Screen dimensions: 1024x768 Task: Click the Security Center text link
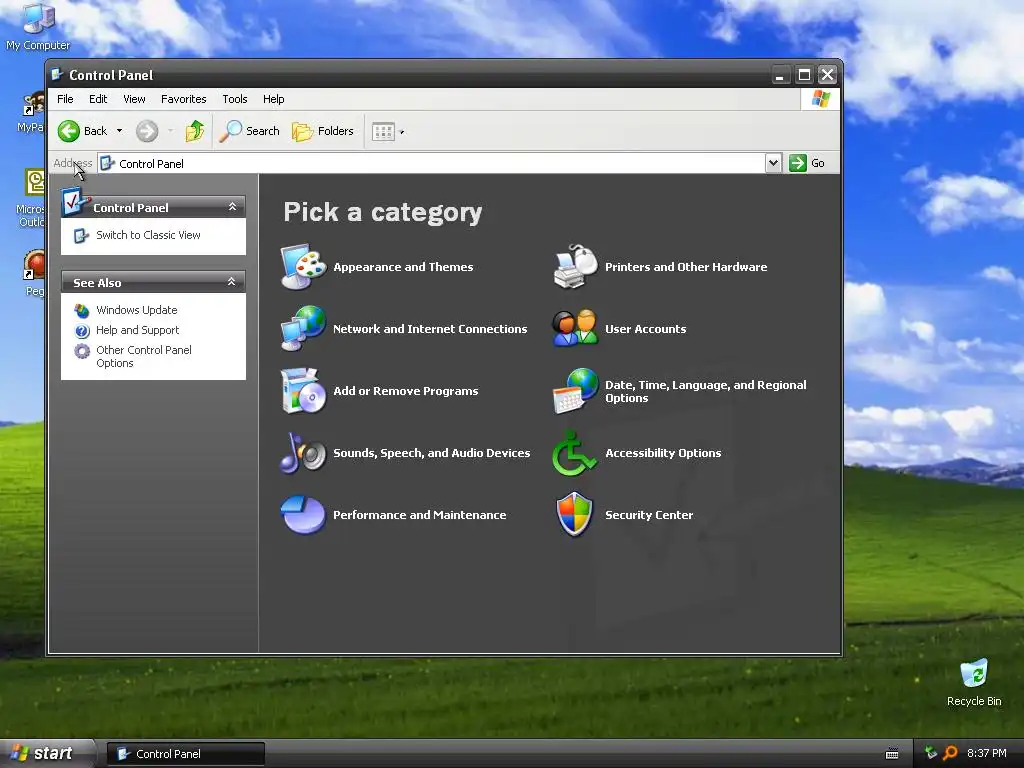click(649, 515)
